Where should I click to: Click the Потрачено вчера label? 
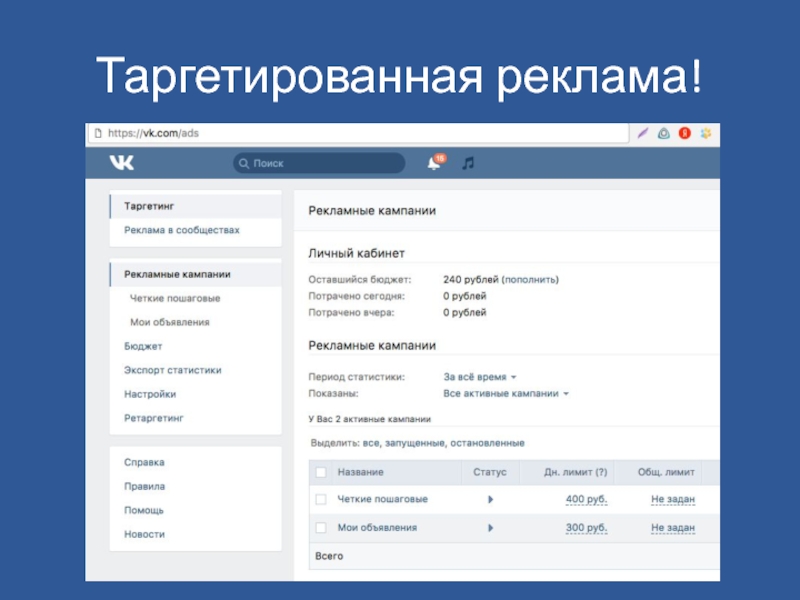(351, 312)
